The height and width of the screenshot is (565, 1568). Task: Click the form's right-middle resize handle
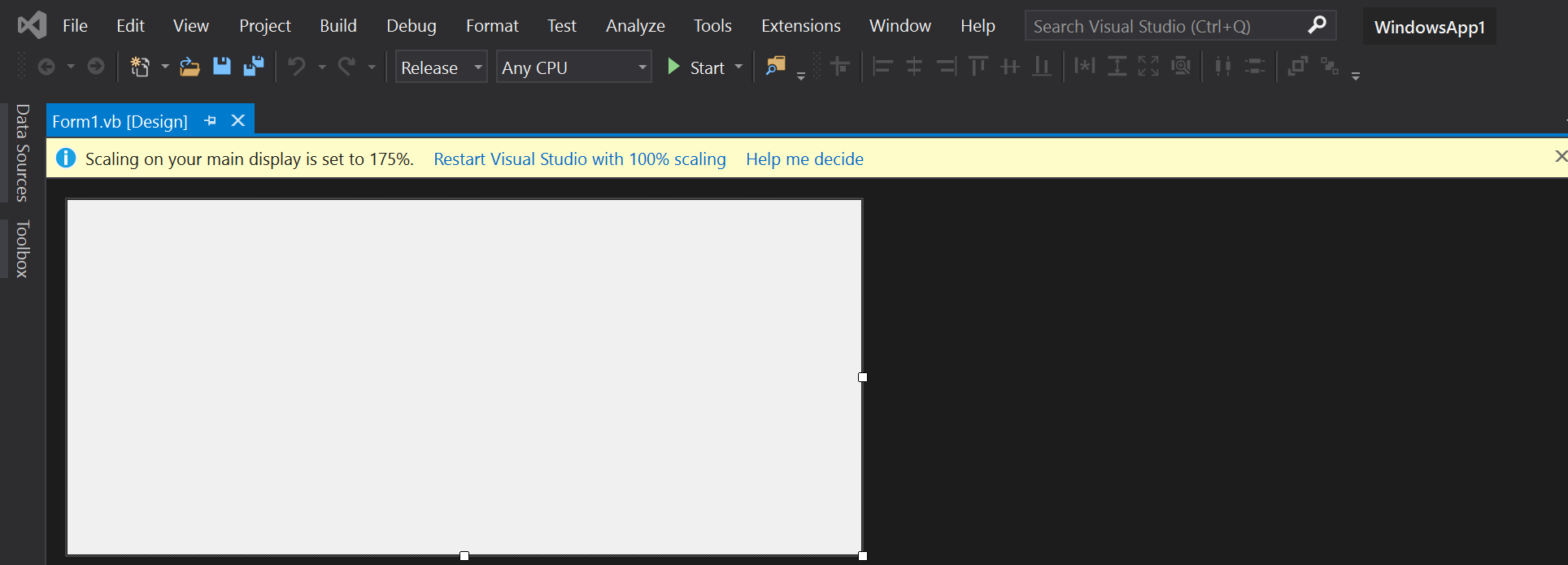pyautogui.click(x=863, y=377)
